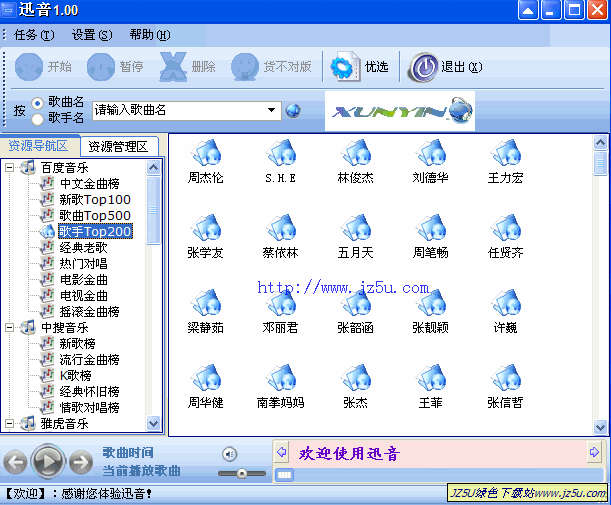The image size is (611, 505).
Task: Switch to the 资源管理区 tab
Action: (x=118, y=147)
